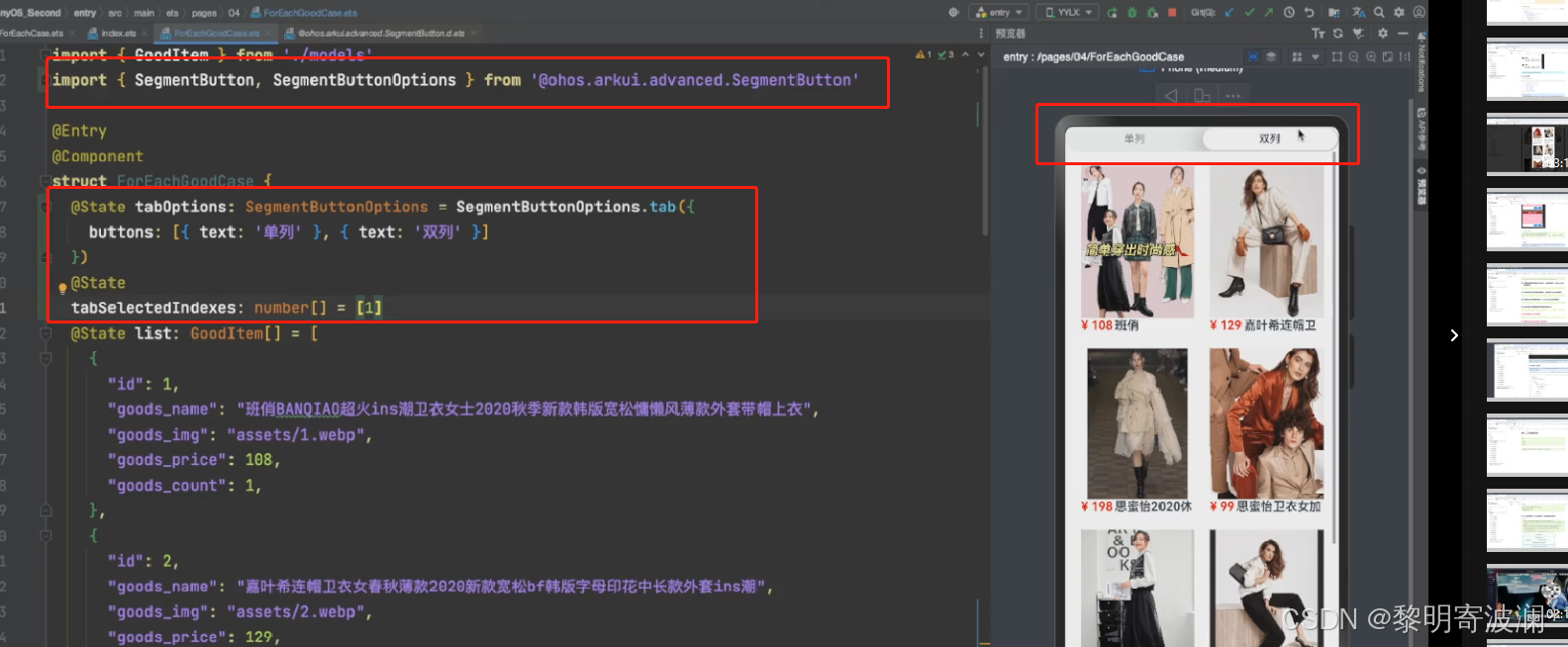
Task: Click Git commit green checkmark
Action: (x=1249, y=13)
